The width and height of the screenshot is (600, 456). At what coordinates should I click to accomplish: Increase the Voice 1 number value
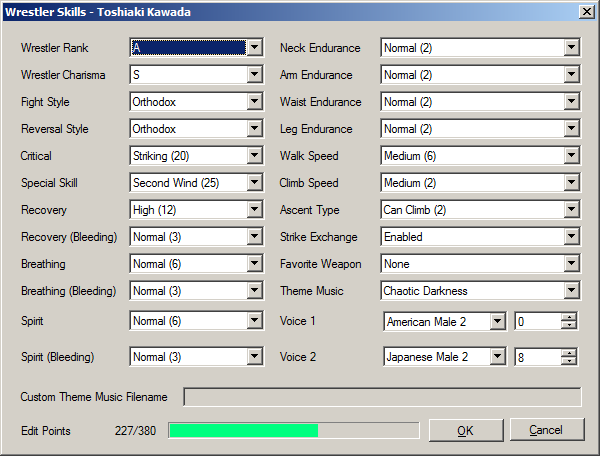click(x=569, y=317)
